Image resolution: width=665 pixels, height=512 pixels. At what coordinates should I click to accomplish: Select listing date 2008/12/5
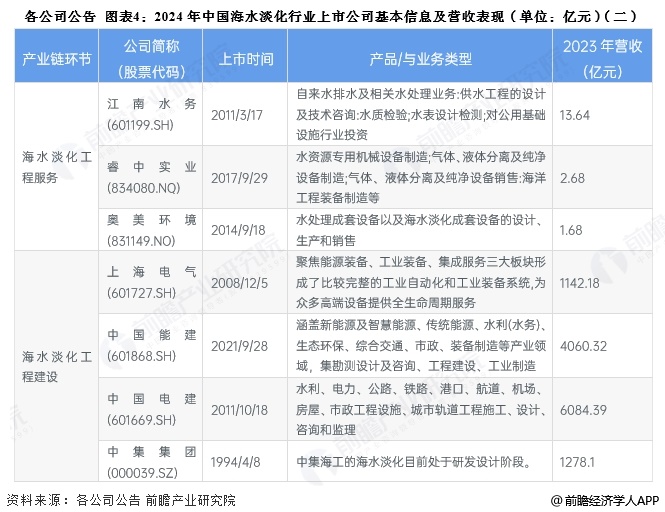[x=239, y=283]
